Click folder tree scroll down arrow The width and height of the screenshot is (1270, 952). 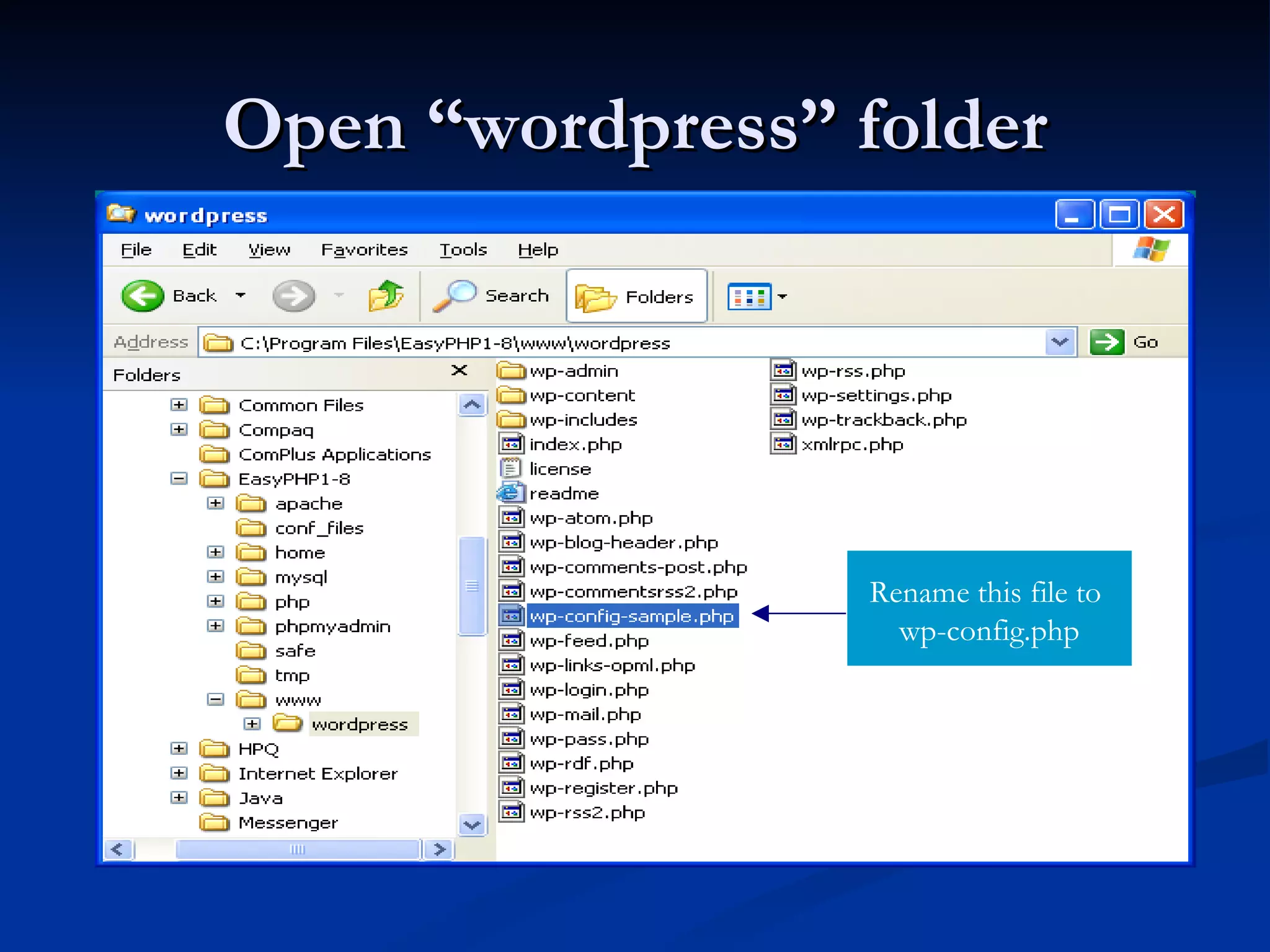coord(473,825)
